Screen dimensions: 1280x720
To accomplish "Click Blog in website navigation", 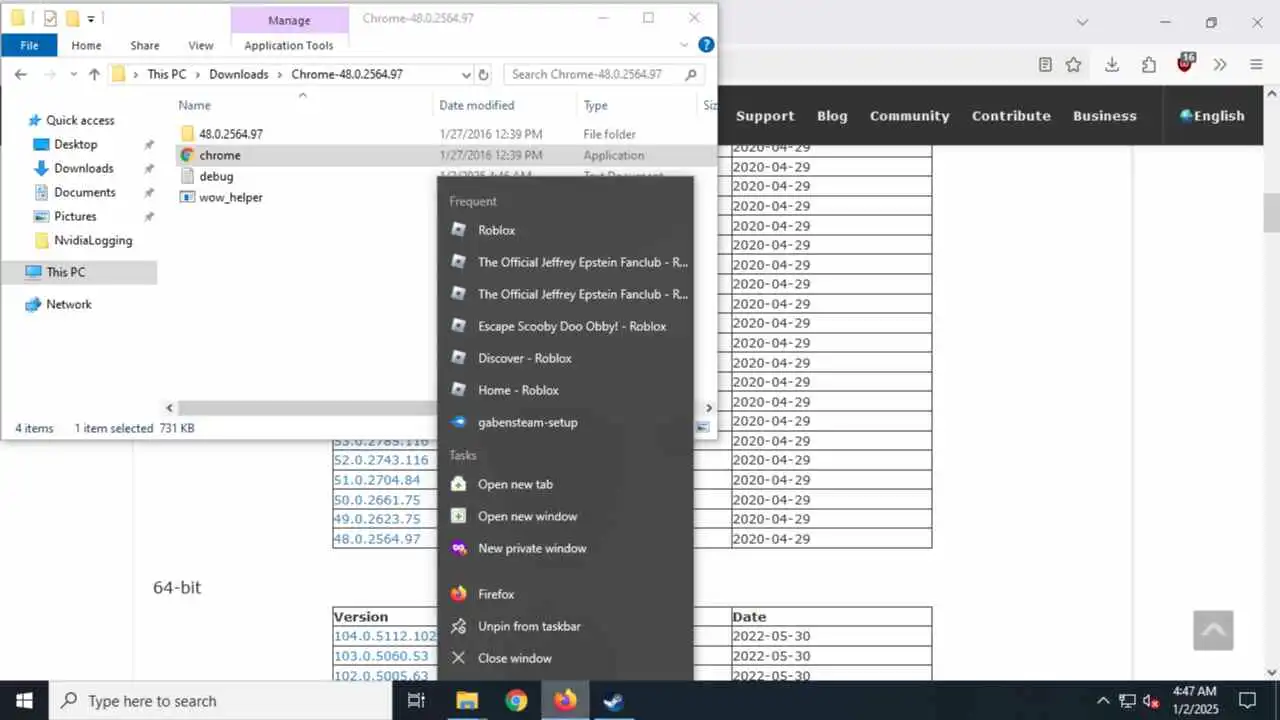I will tap(832, 116).
